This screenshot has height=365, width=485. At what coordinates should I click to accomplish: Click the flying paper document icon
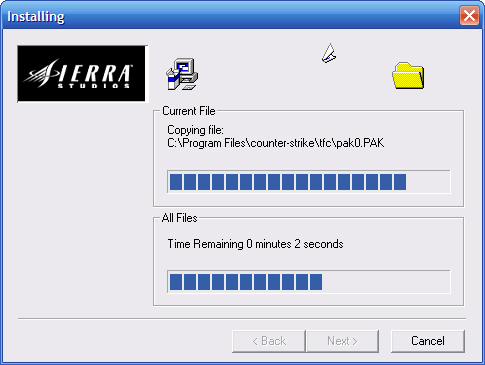(329, 53)
